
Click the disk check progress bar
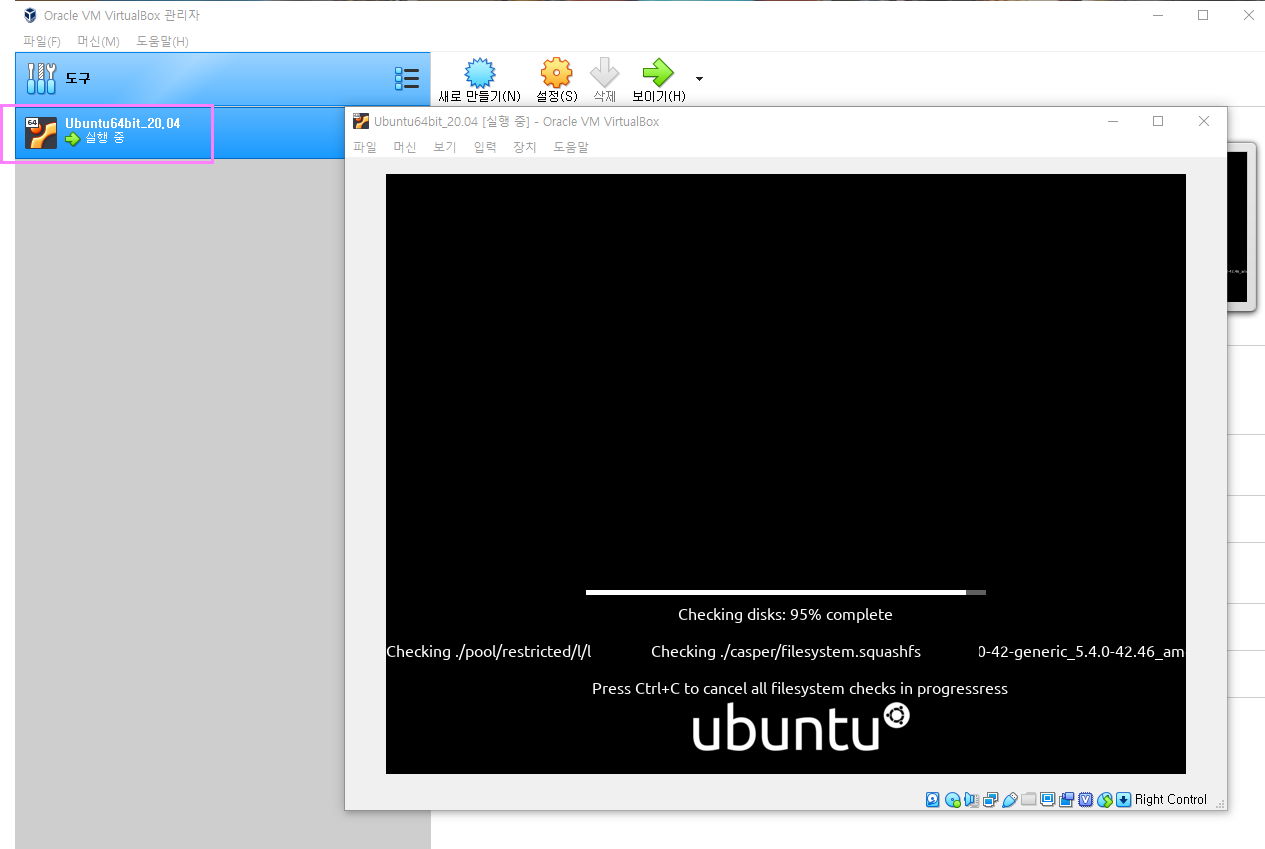click(x=786, y=592)
